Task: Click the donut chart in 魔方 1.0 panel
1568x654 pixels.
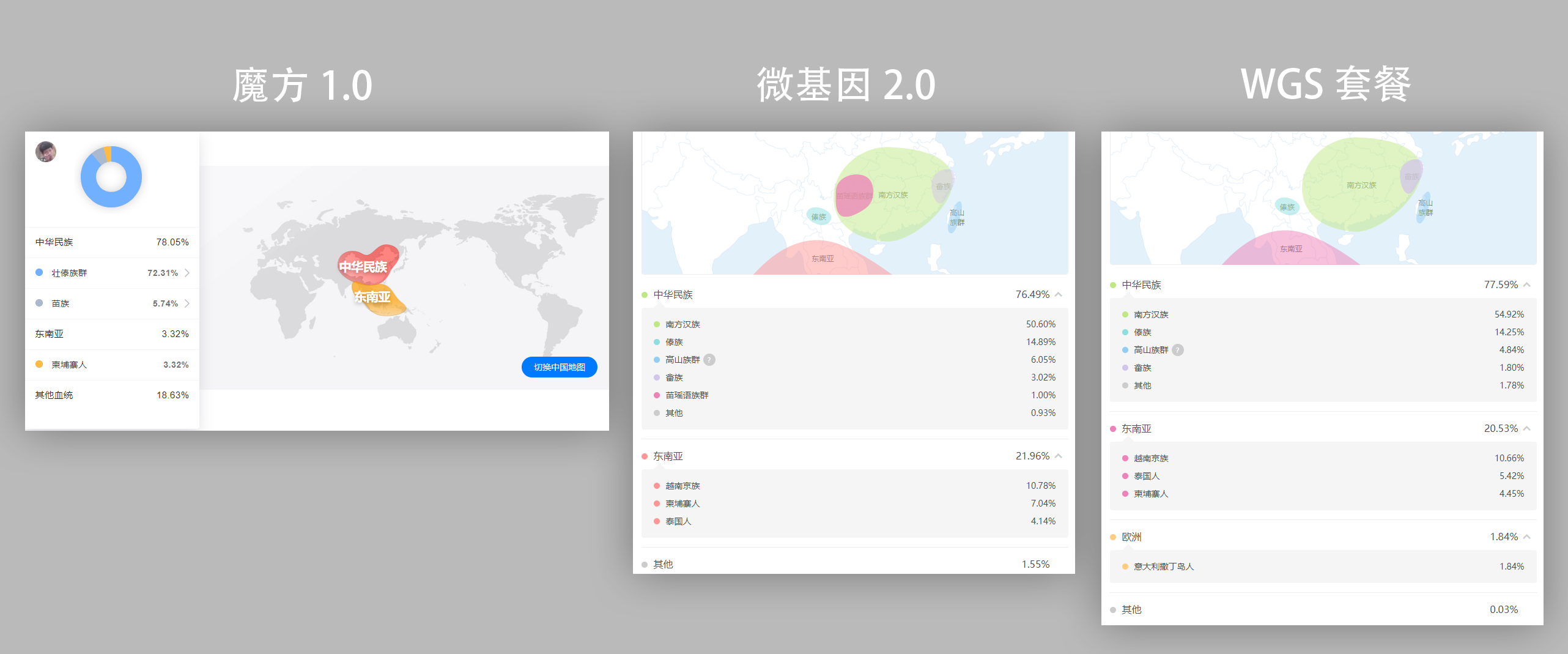Action: 111,177
